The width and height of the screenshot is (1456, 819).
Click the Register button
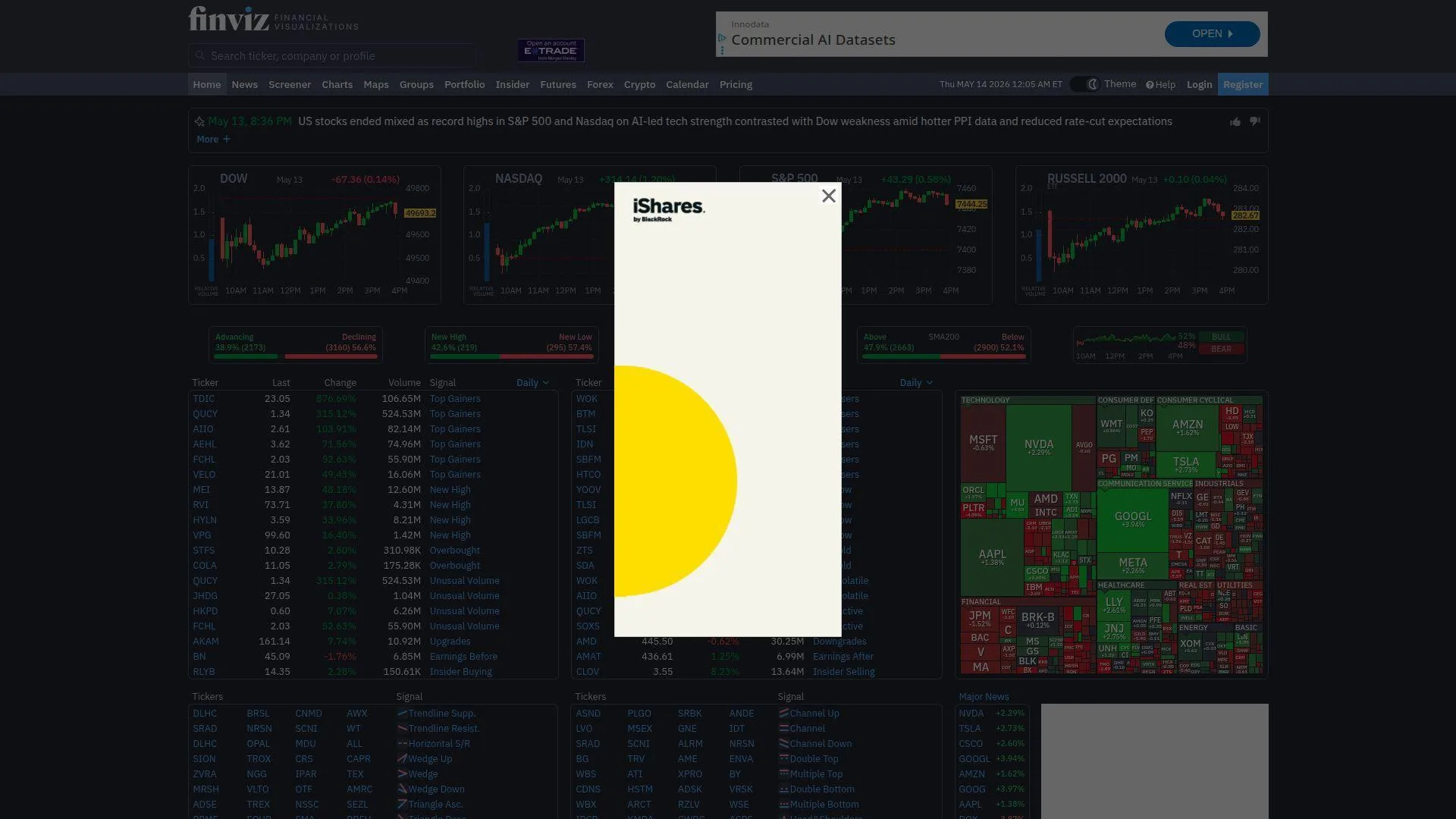pos(1243,84)
